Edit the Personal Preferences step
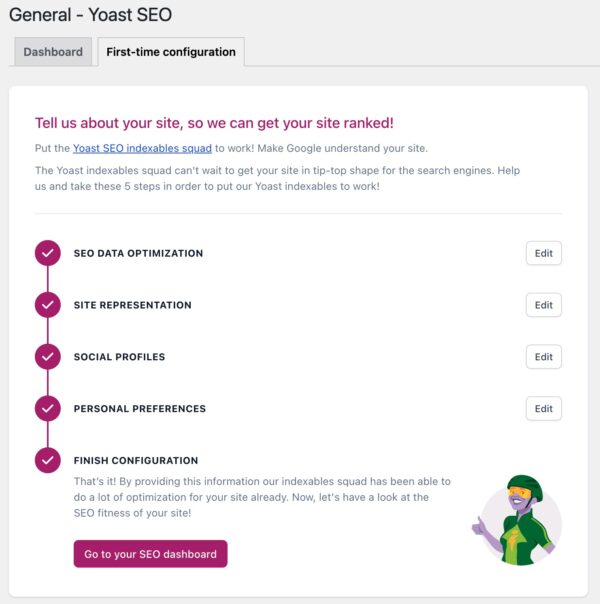 544,408
